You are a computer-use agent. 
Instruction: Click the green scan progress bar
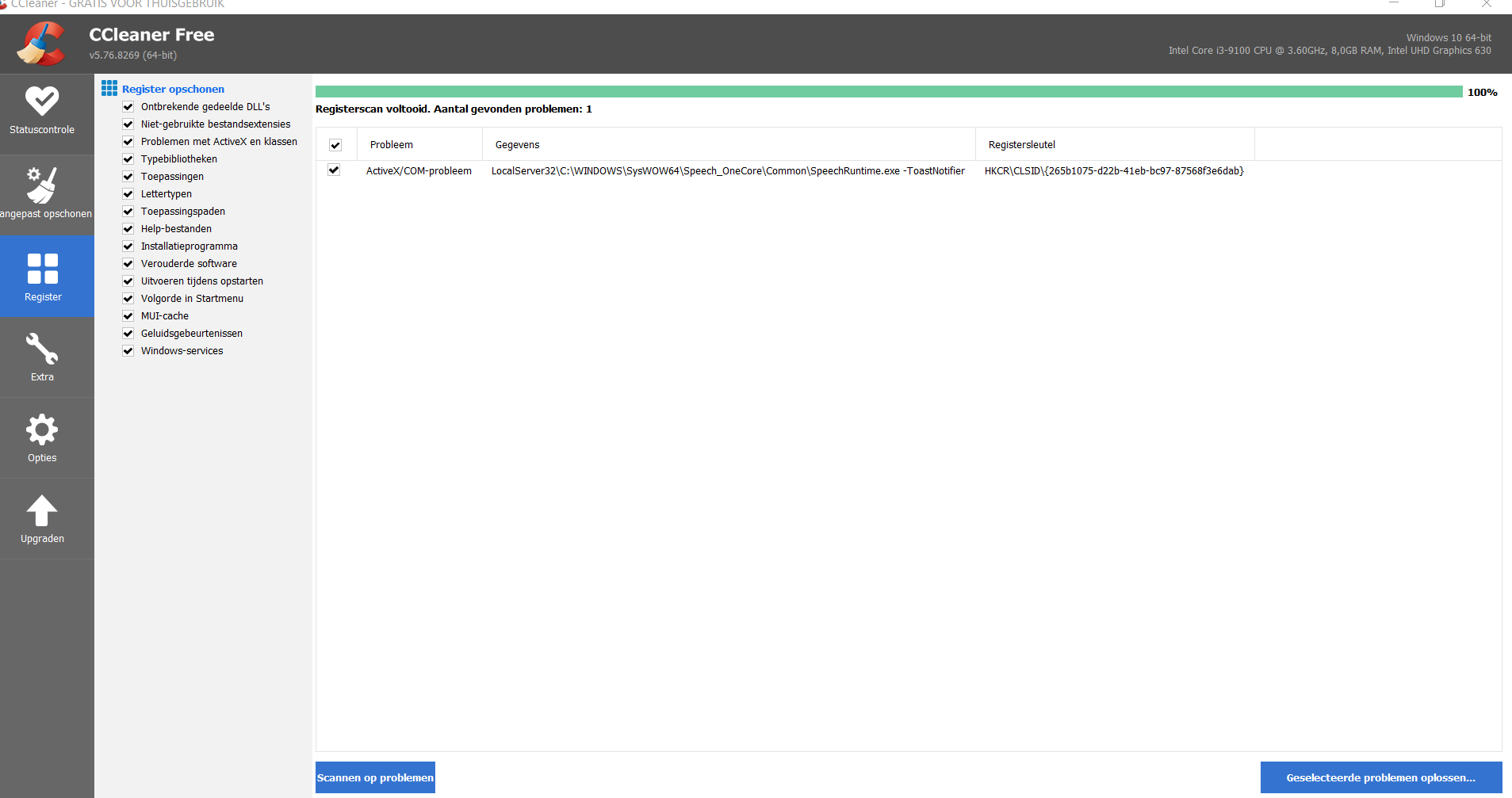coord(889,92)
